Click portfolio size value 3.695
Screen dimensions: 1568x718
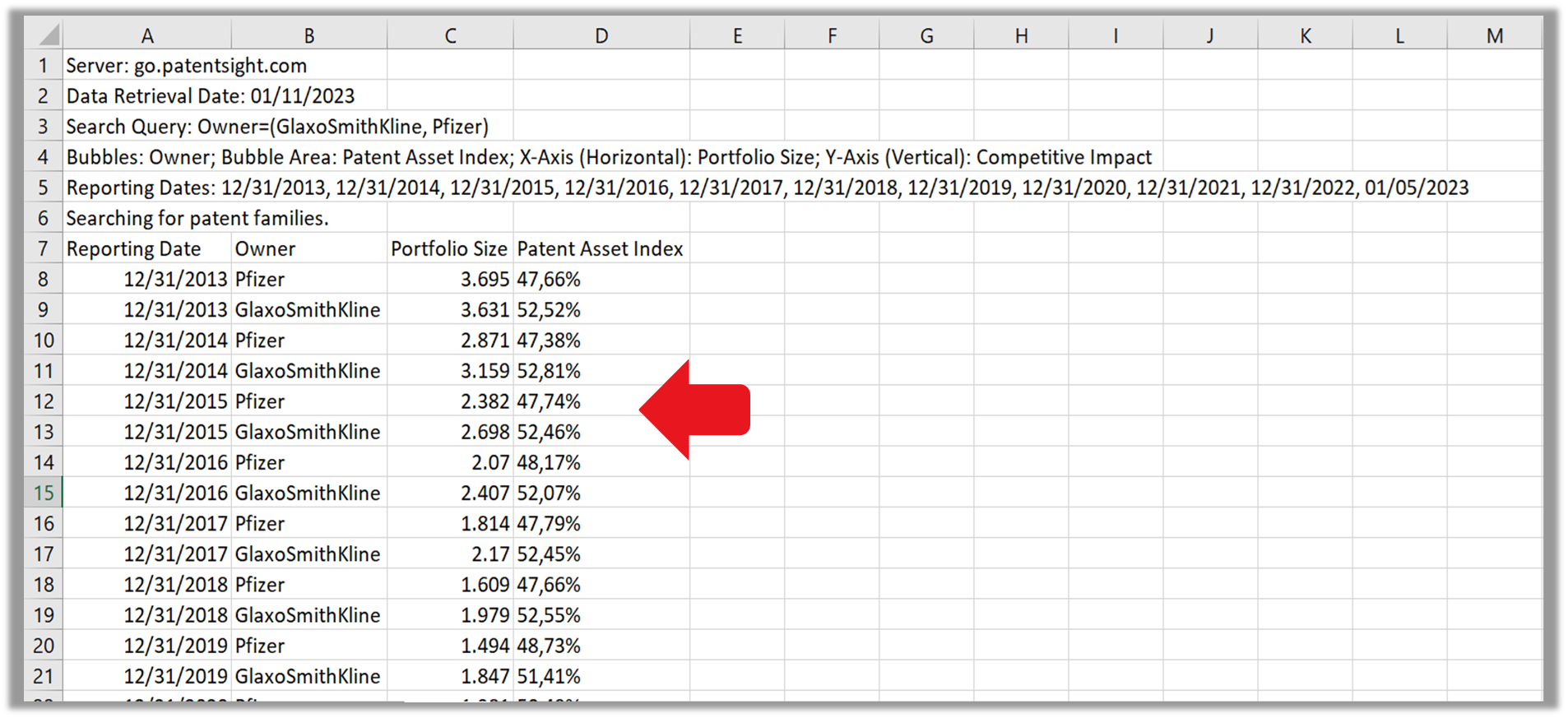(450, 279)
